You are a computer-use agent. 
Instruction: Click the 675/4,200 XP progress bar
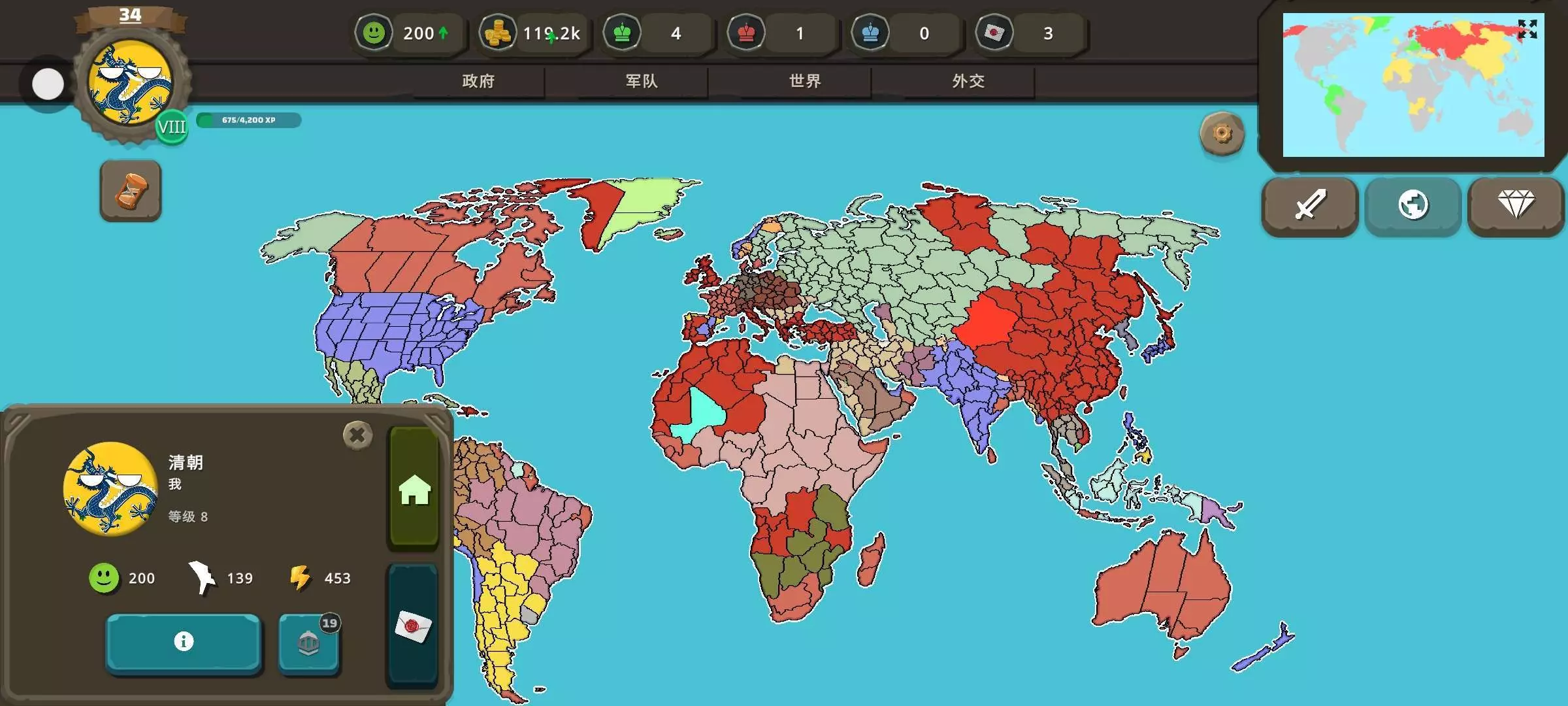point(249,120)
